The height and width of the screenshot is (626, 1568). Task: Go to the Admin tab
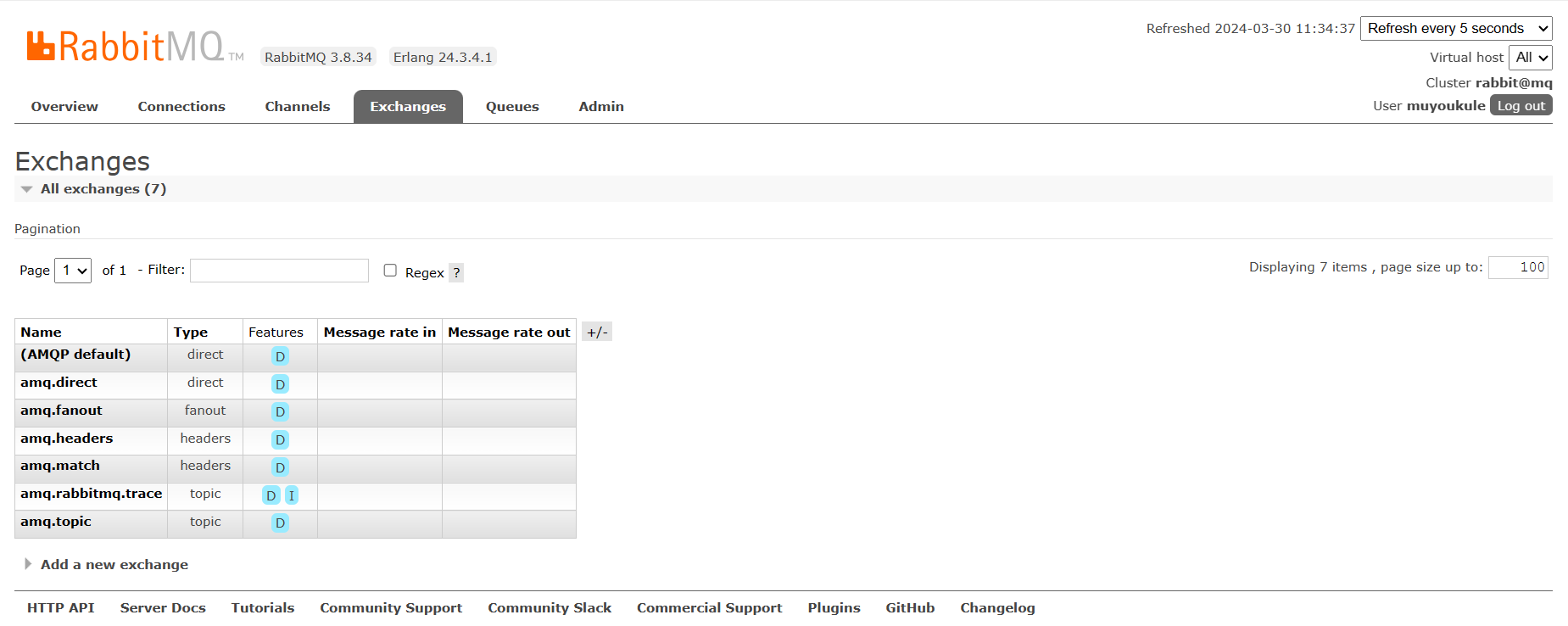[601, 107]
